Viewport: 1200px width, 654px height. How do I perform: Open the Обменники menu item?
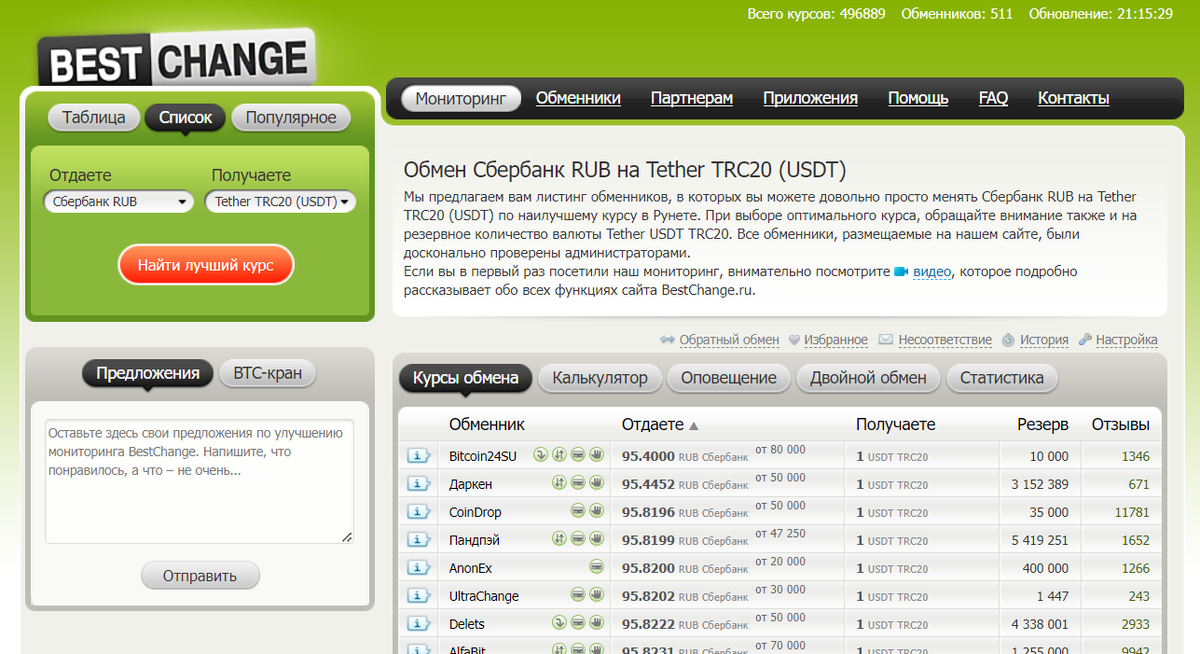[x=578, y=98]
